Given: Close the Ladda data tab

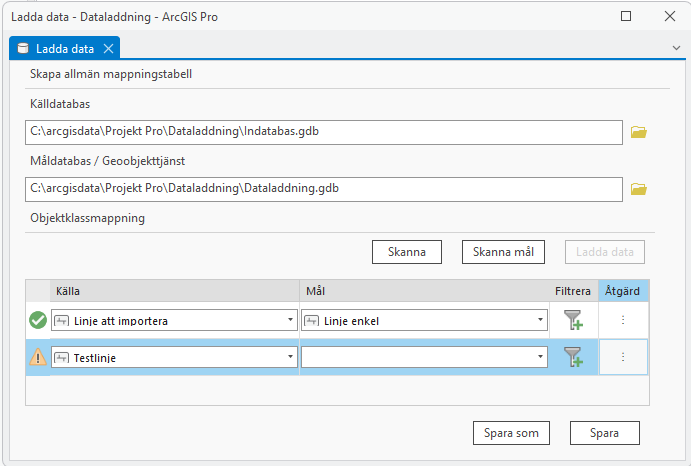Looking at the screenshot, I should tap(109, 48).
